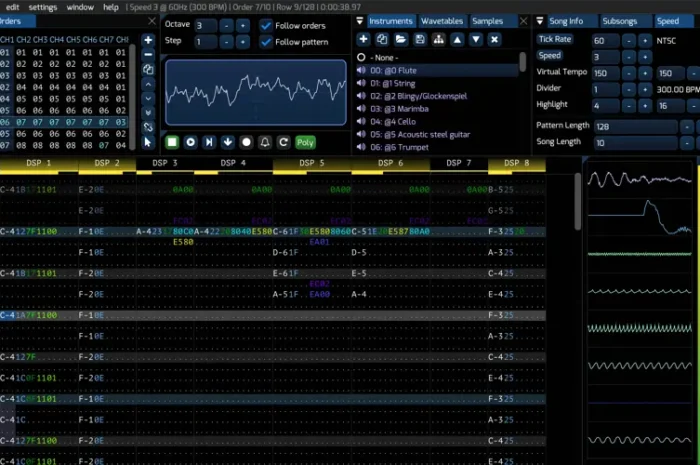Select the 05: @5 Acoustic steel guitar instrument
The height and width of the screenshot is (465, 700).
tap(438, 134)
